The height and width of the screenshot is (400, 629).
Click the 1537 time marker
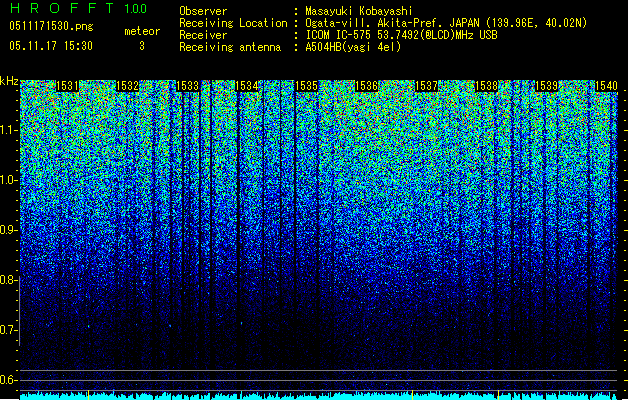click(426, 86)
